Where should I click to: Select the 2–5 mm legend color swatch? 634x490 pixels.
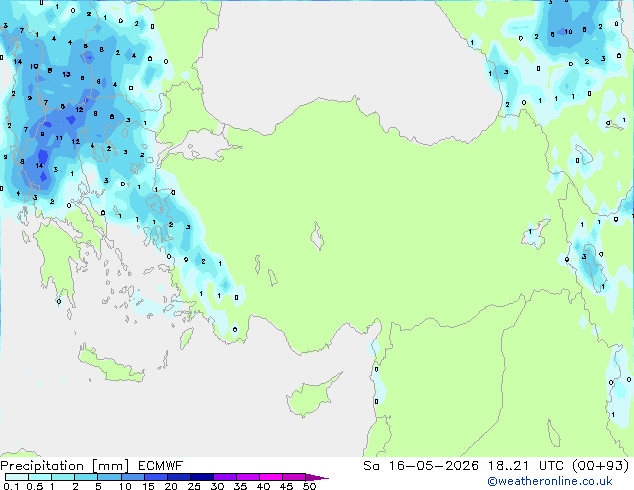(86, 477)
